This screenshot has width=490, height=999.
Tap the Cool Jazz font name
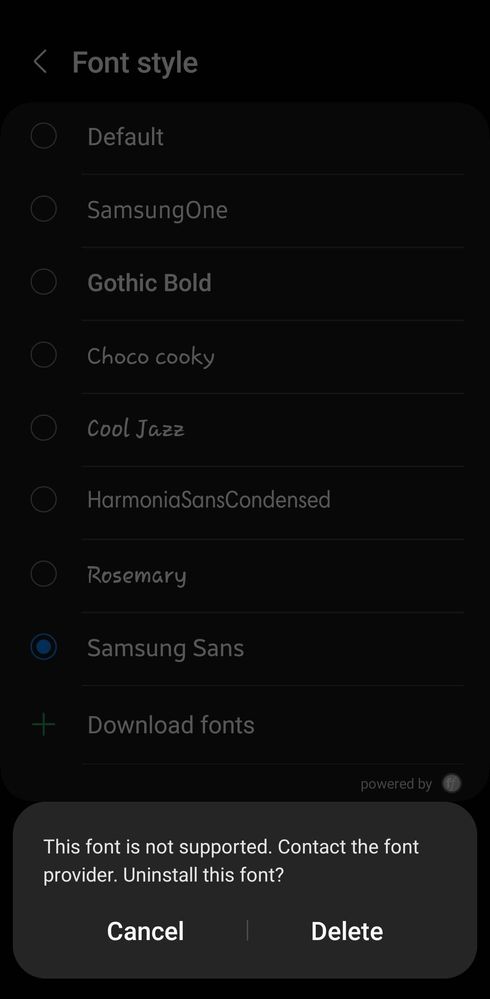[136, 429]
